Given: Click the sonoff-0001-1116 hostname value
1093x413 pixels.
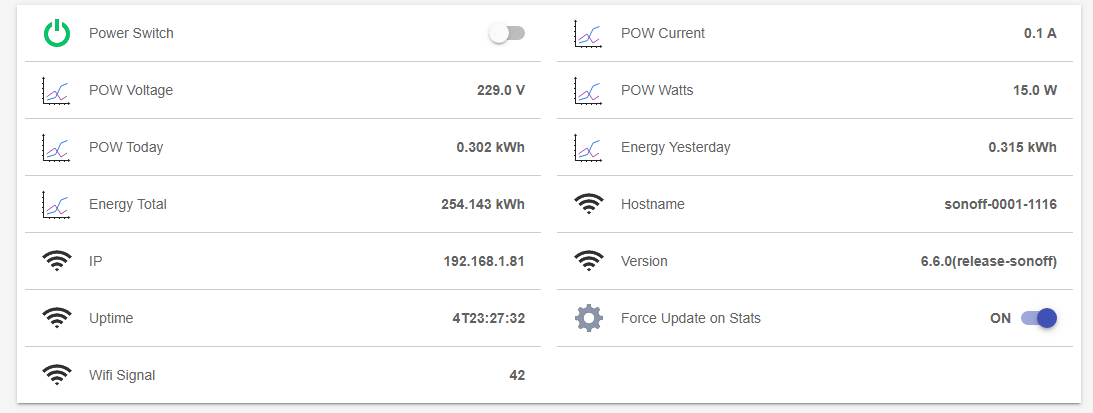Looking at the screenshot, I should point(1000,204).
